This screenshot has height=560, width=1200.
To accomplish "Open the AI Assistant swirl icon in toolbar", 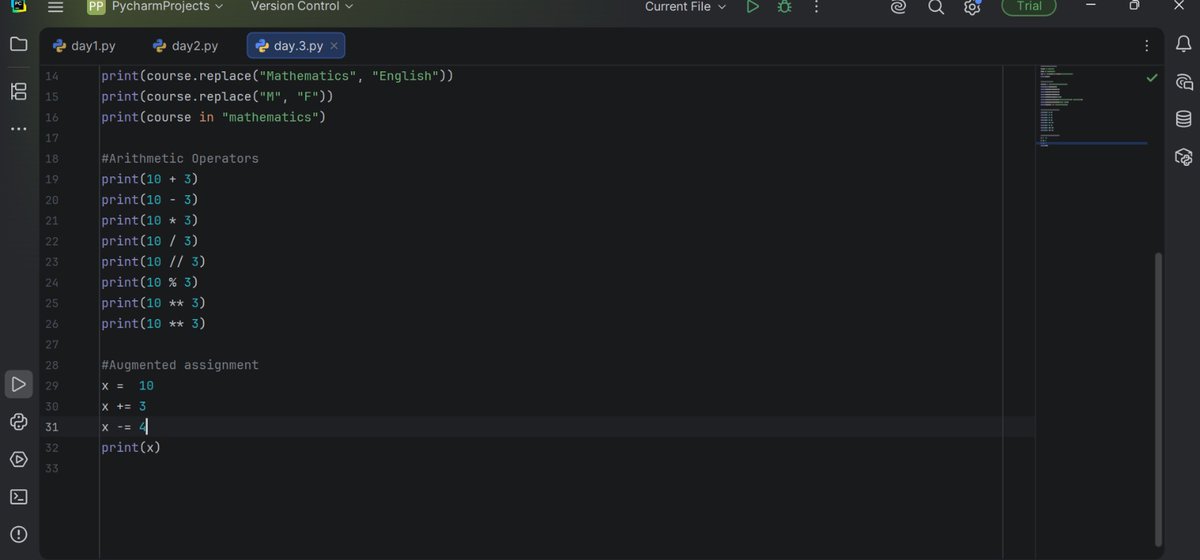I will [x=898, y=7].
